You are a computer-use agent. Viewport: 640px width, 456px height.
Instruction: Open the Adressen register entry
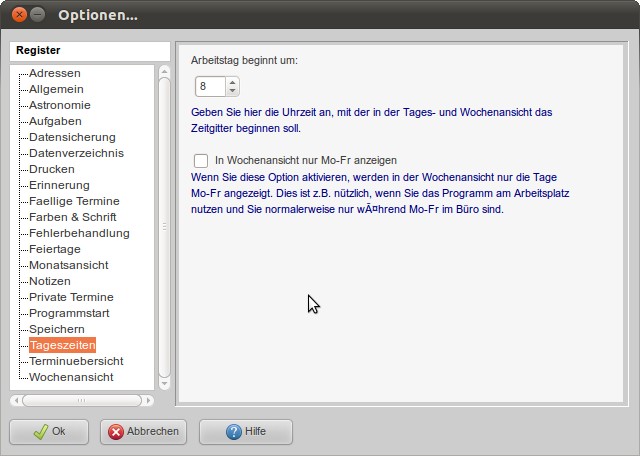(55, 73)
